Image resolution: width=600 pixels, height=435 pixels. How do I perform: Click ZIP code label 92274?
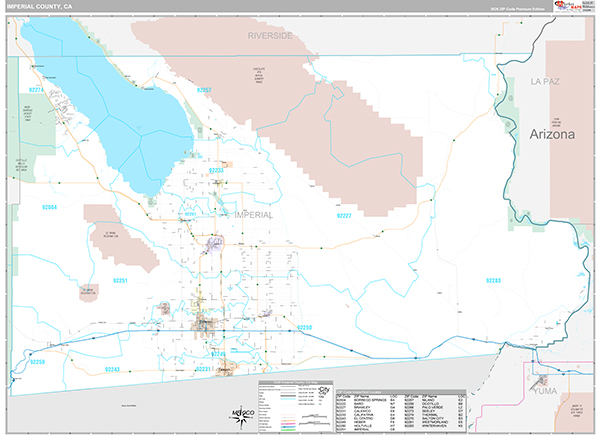pyautogui.click(x=38, y=90)
